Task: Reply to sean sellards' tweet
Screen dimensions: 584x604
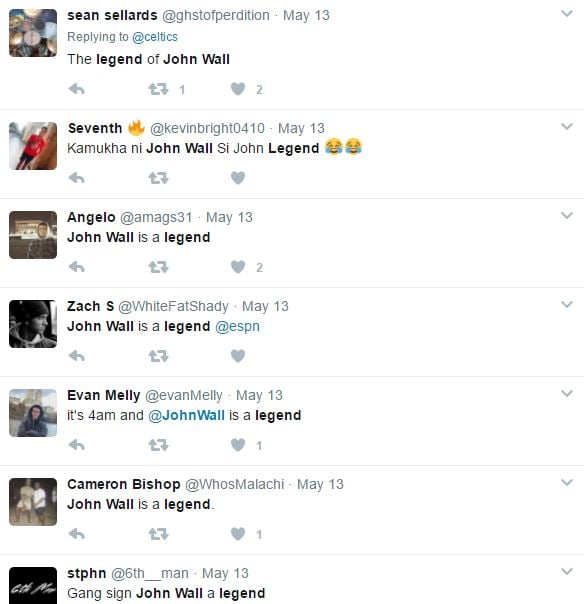Action: (77, 89)
